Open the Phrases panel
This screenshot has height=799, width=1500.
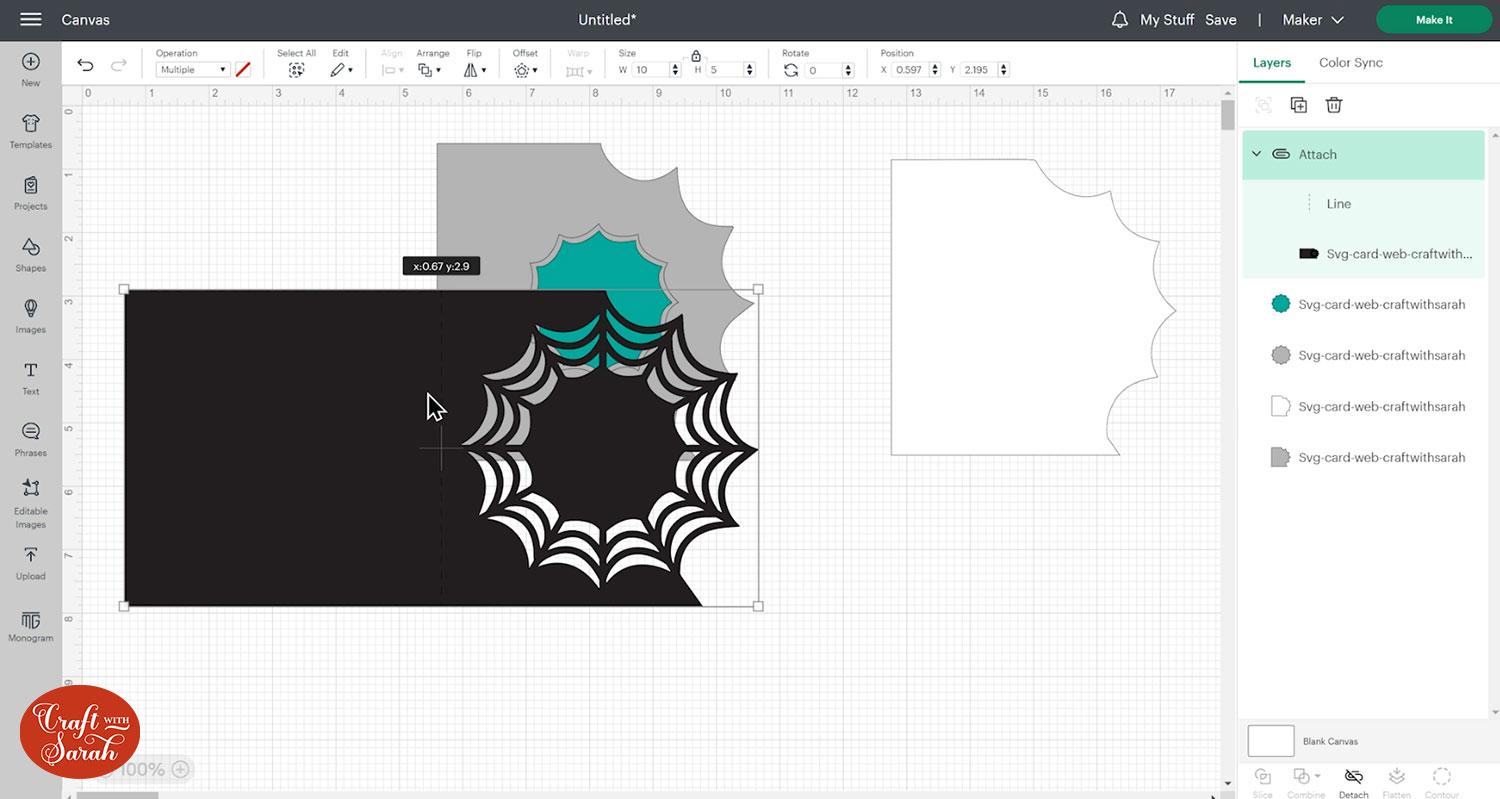coord(31,439)
